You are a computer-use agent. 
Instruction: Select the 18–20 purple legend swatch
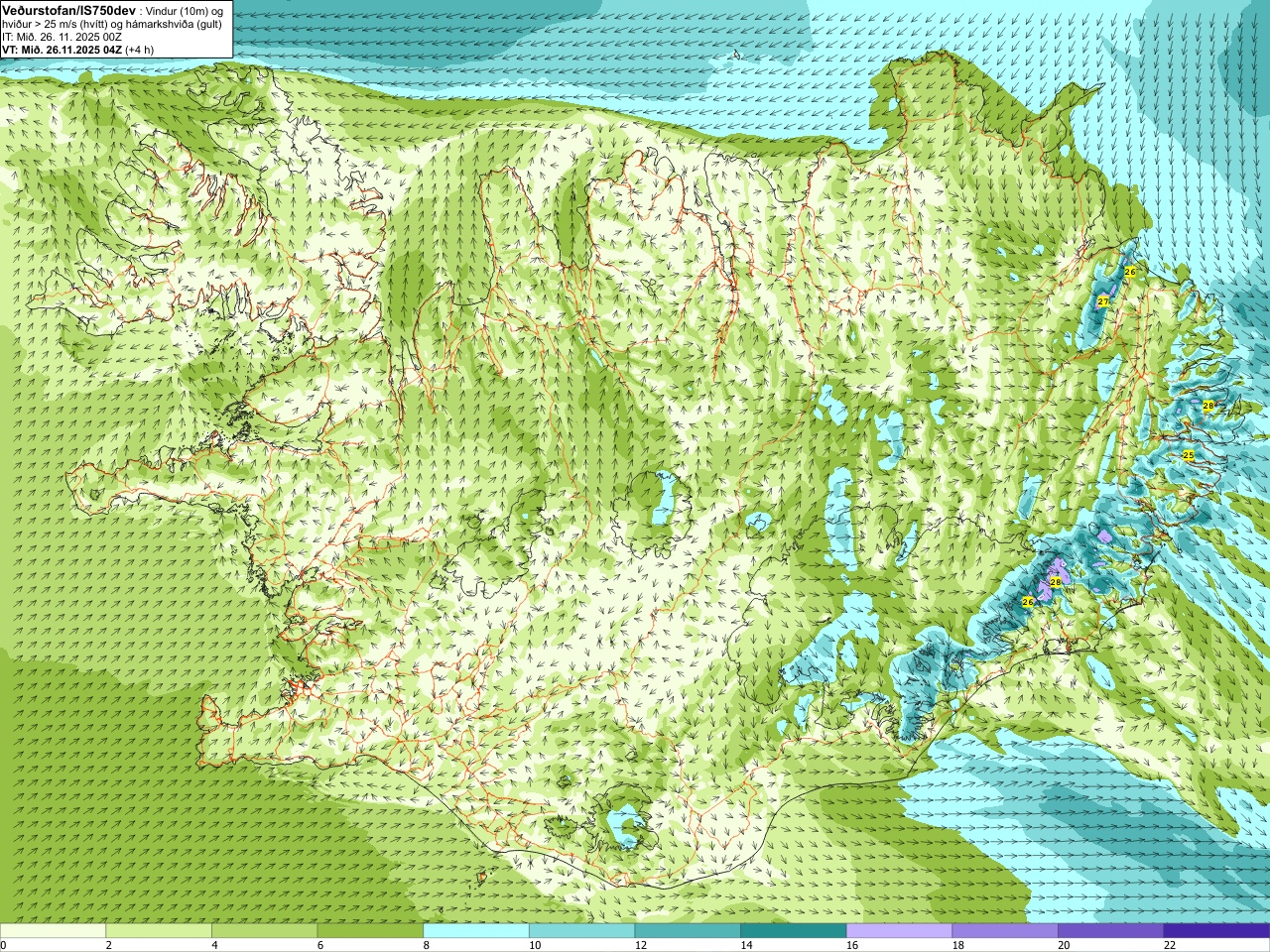[x=1005, y=931]
